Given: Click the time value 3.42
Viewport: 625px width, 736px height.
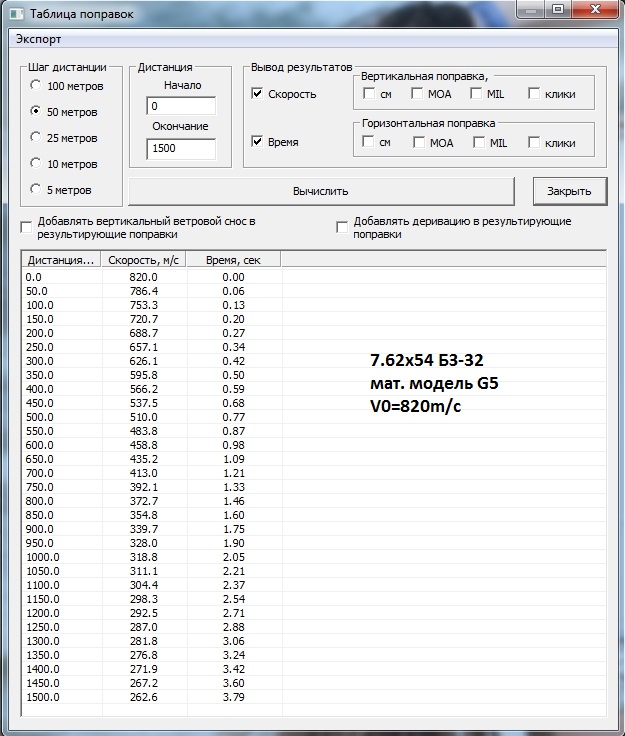Looking at the screenshot, I should (234, 669).
